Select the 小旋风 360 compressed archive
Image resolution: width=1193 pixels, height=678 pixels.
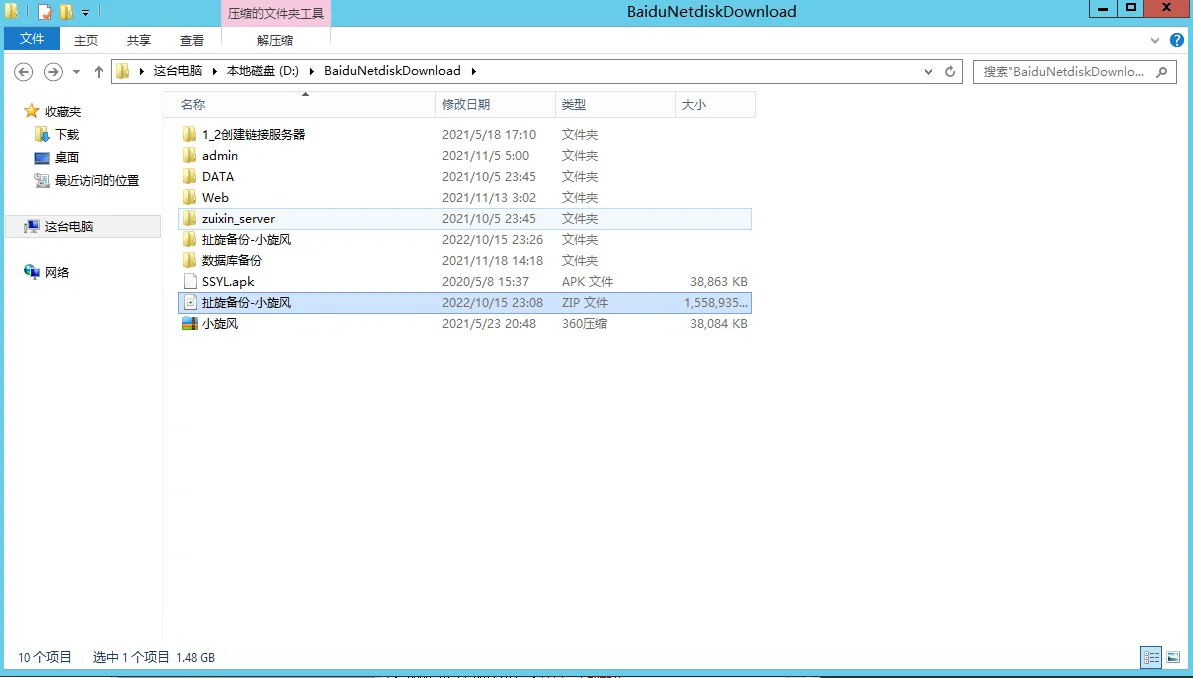[220, 324]
